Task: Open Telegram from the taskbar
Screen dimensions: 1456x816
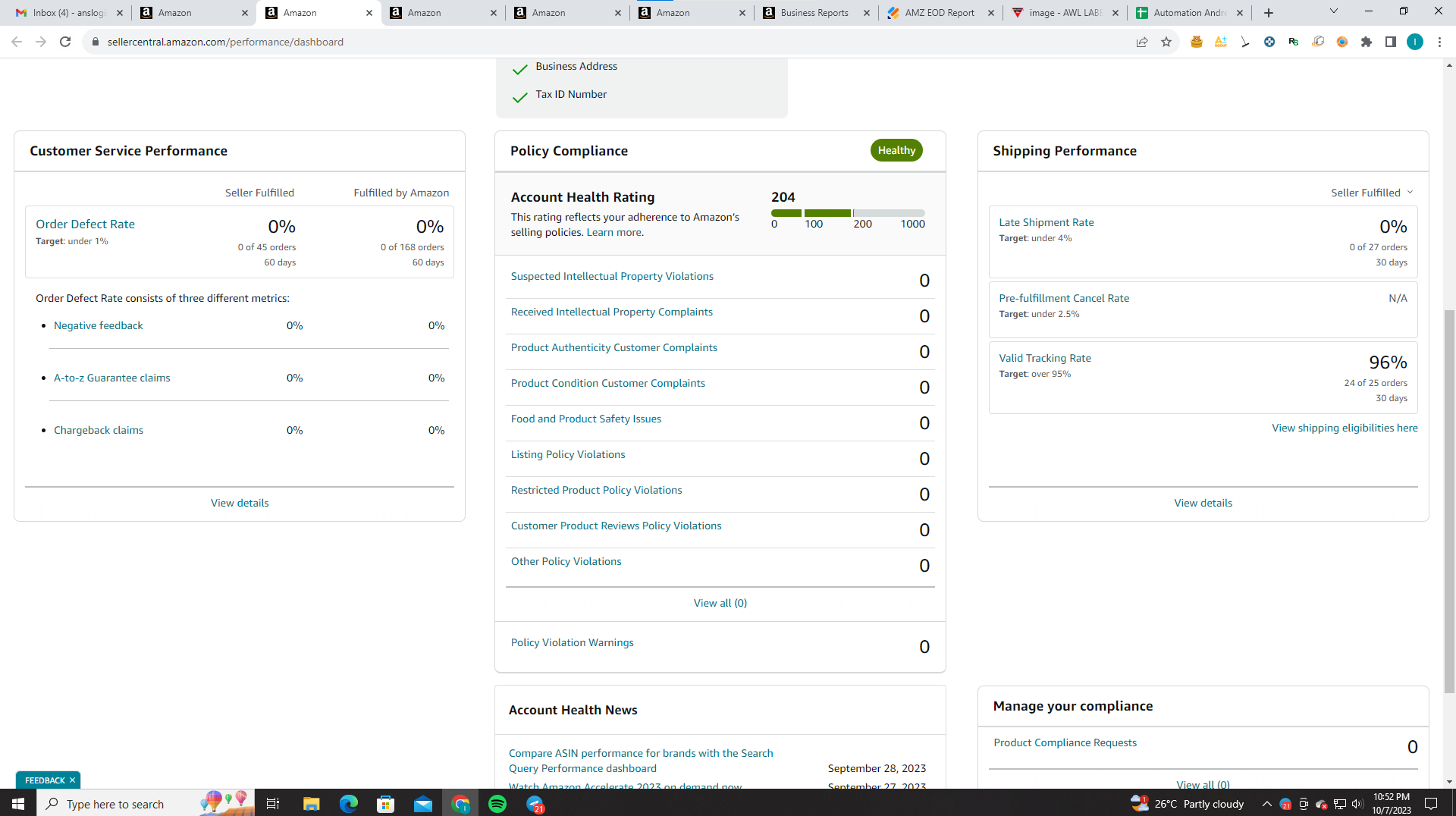Action: tap(535, 803)
